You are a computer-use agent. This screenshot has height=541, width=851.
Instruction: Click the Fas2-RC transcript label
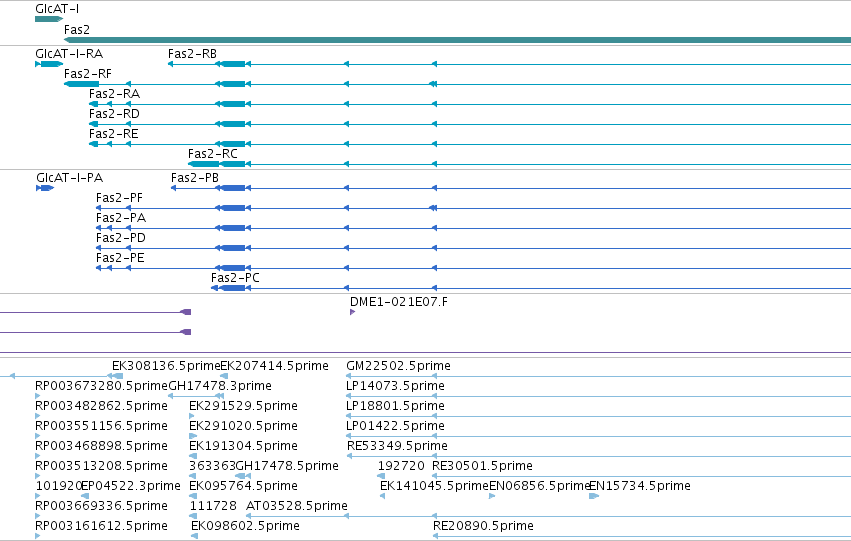point(213,154)
